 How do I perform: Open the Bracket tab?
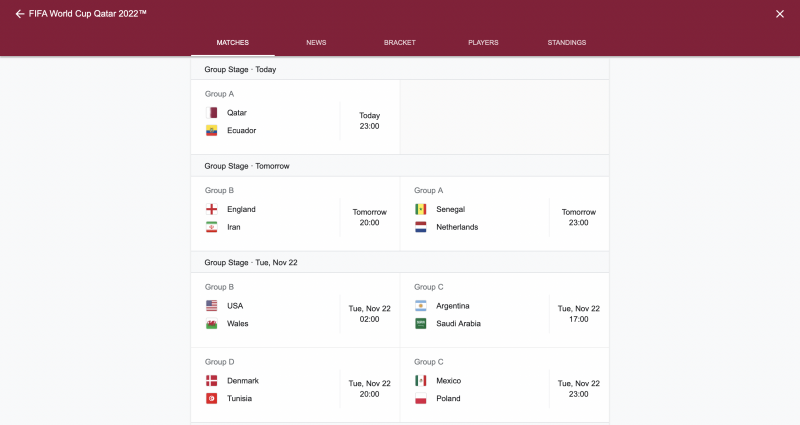click(x=400, y=43)
